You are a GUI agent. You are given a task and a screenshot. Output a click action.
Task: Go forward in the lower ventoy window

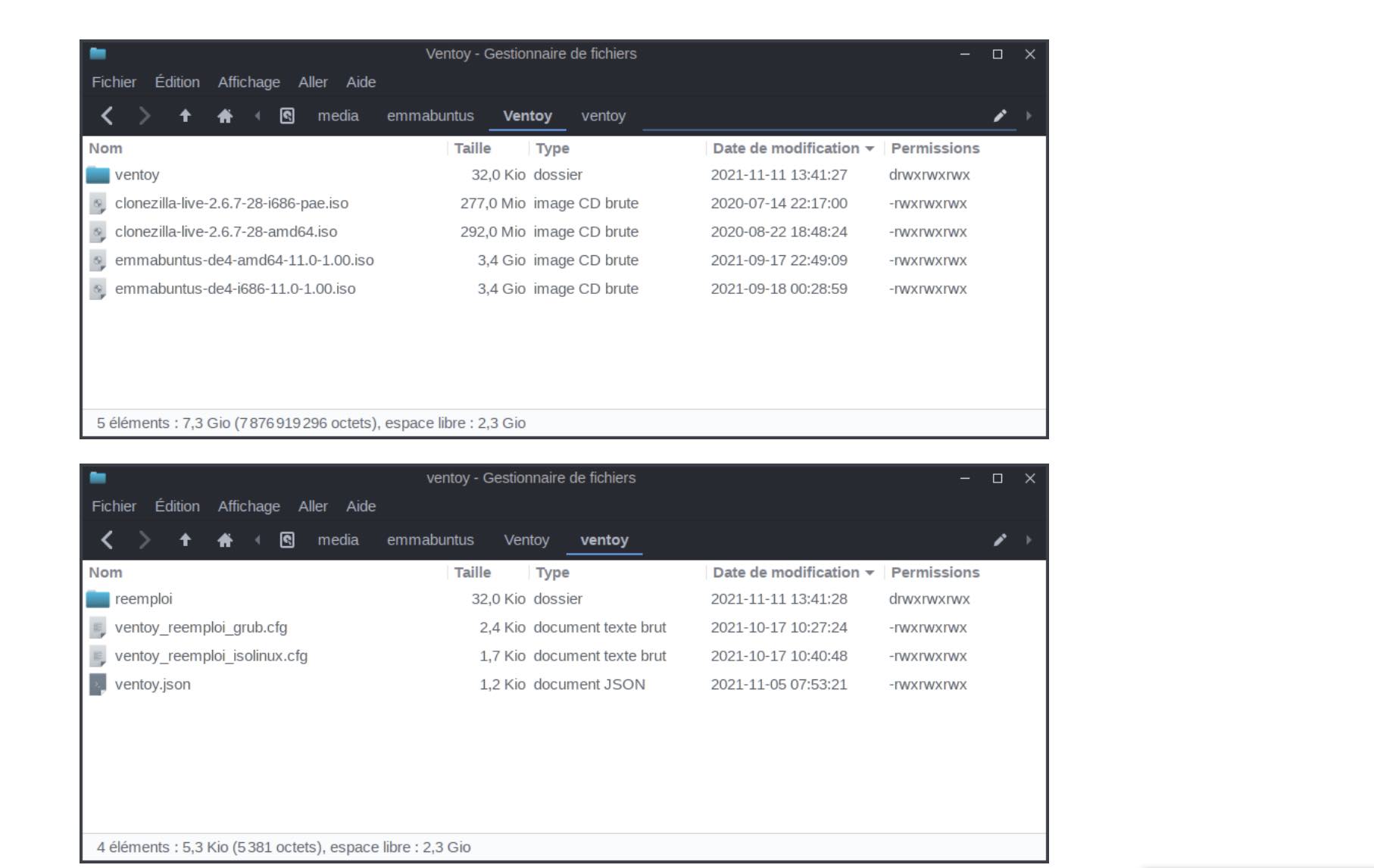point(144,540)
